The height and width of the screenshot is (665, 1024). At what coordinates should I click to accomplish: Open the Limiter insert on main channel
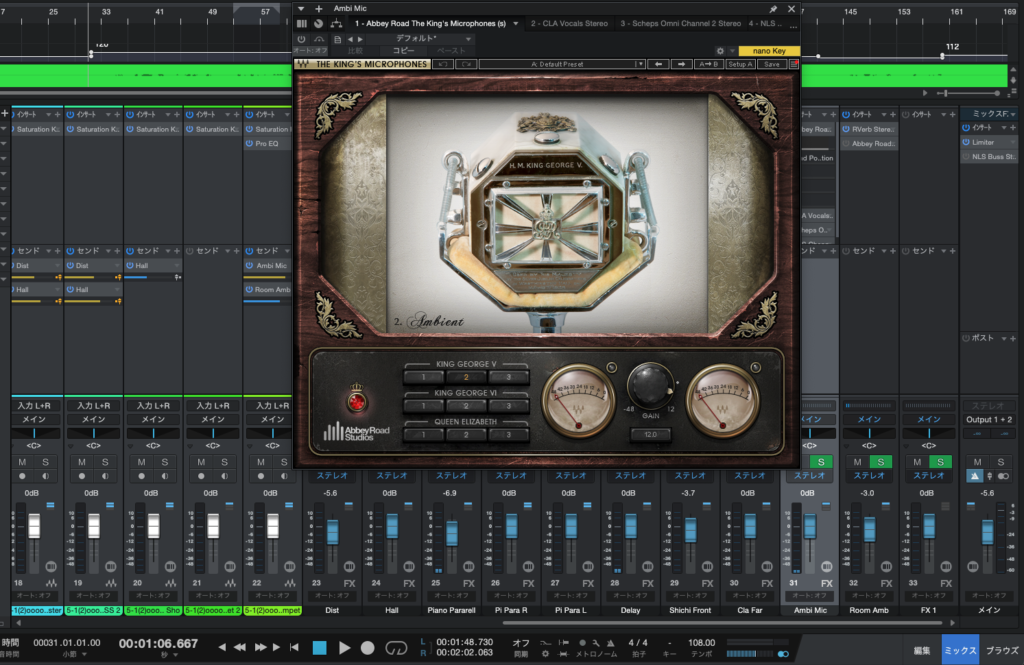(988, 142)
